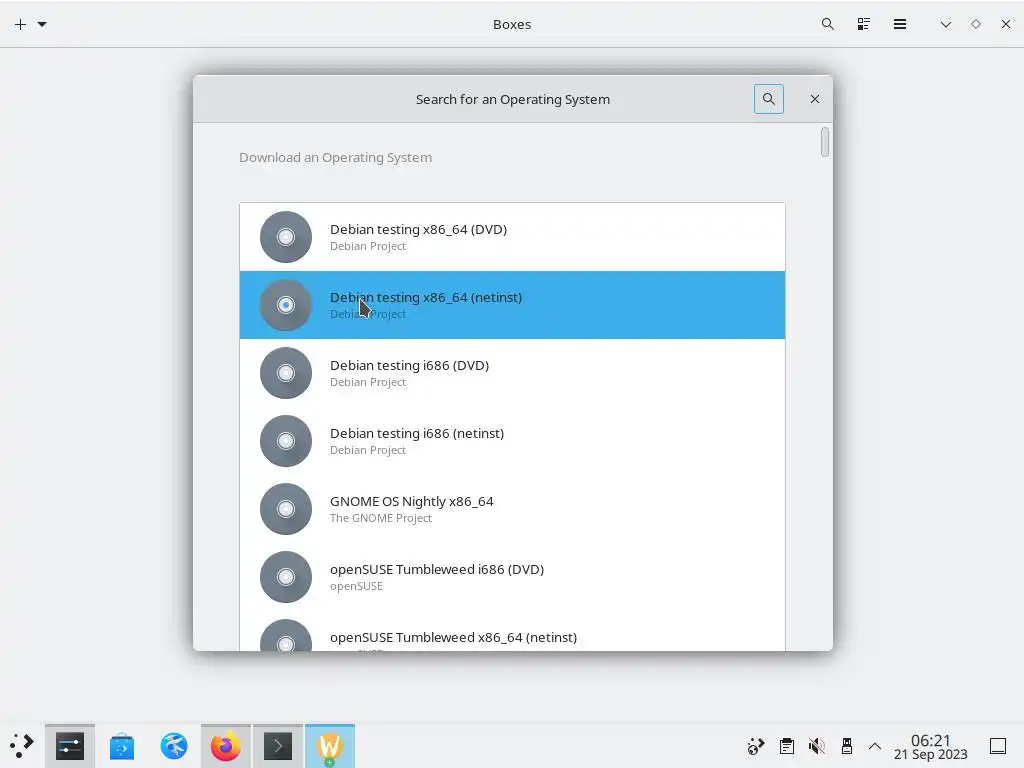Click the search icon in Boxes header
Image resolution: width=1024 pixels, height=768 pixels.
coord(827,24)
